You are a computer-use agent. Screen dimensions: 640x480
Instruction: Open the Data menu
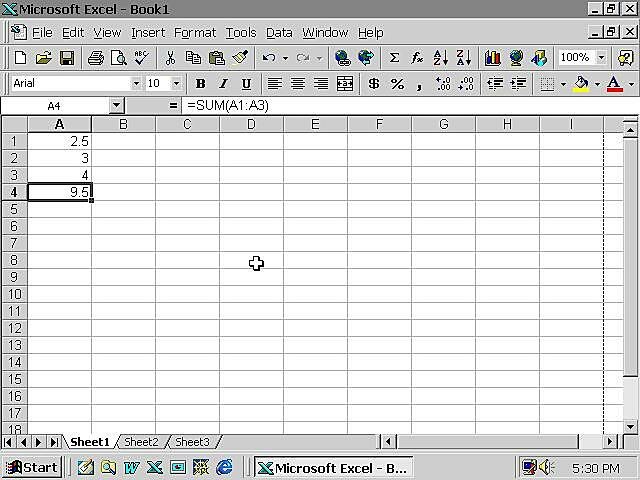[279, 33]
